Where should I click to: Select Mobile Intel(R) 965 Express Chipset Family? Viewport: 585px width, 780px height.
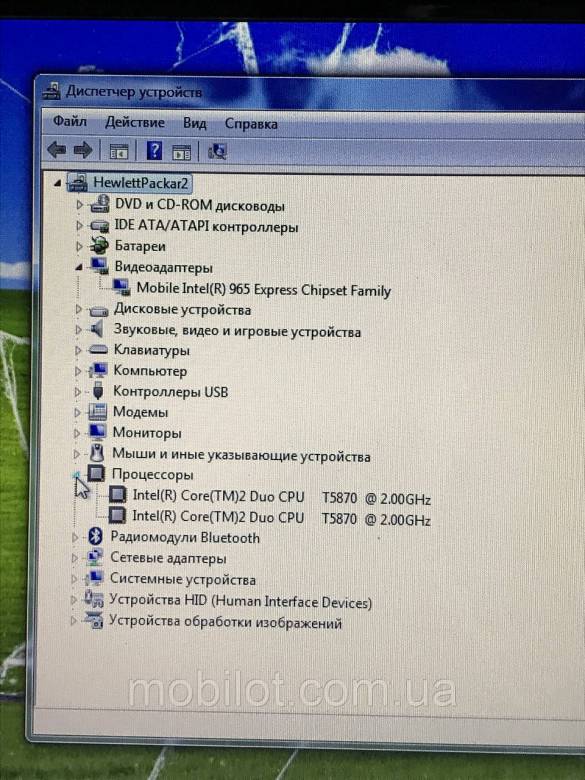(264, 290)
